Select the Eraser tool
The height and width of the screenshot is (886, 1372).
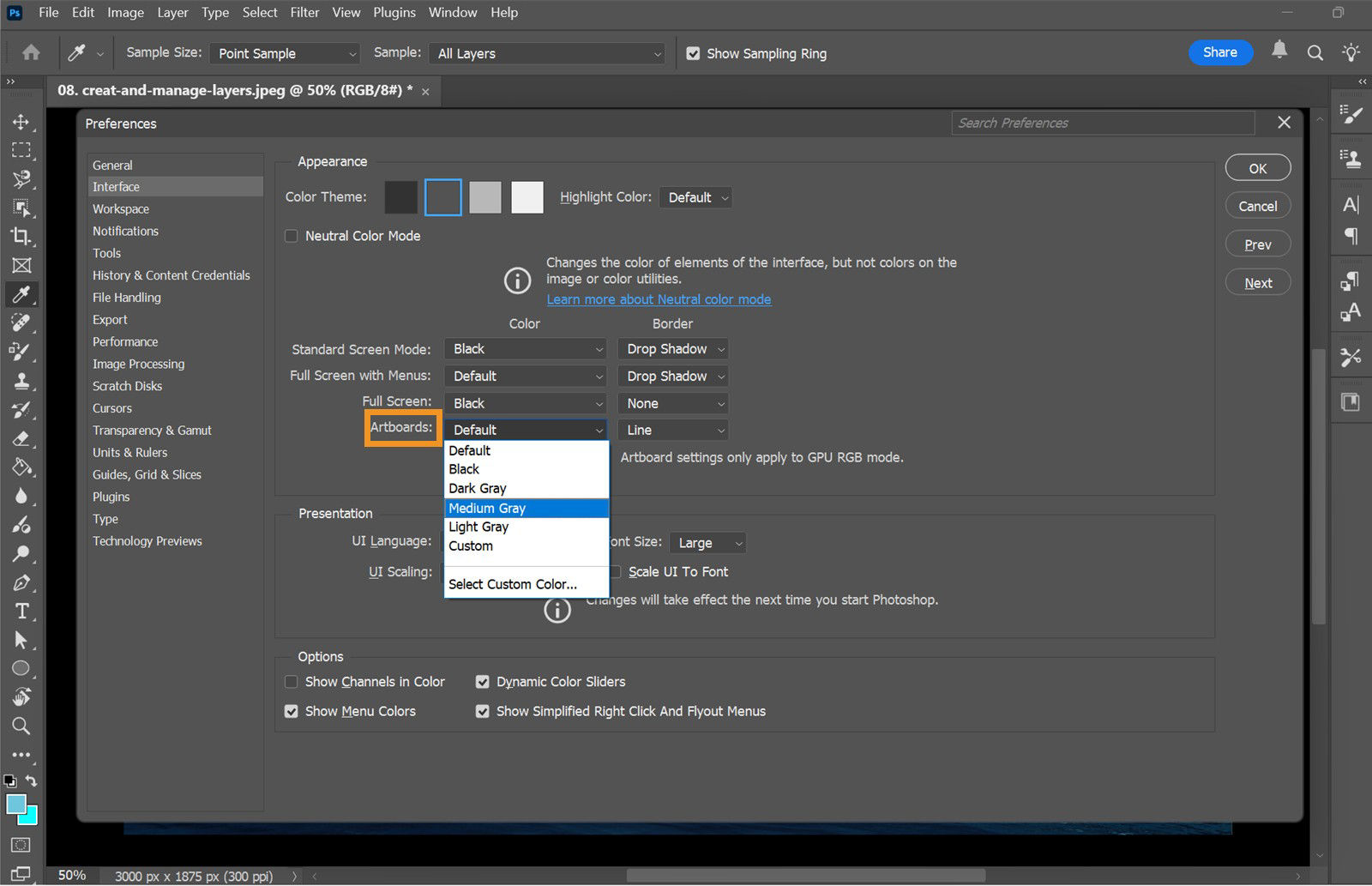tap(21, 438)
